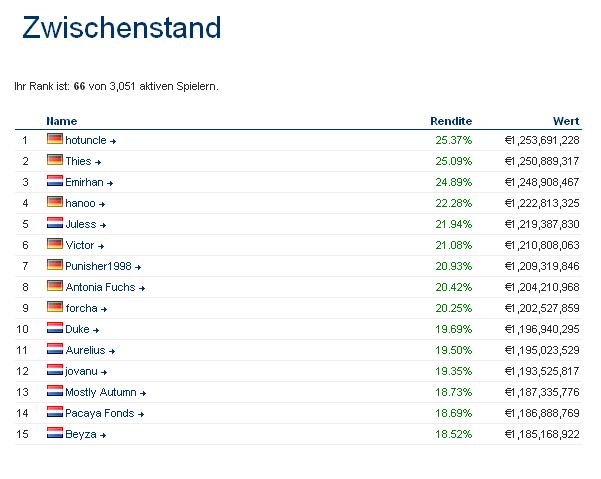Click the flag icon beside Antonia Fuchs
Screen dimensions: 601x479
click(x=54, y=287)
